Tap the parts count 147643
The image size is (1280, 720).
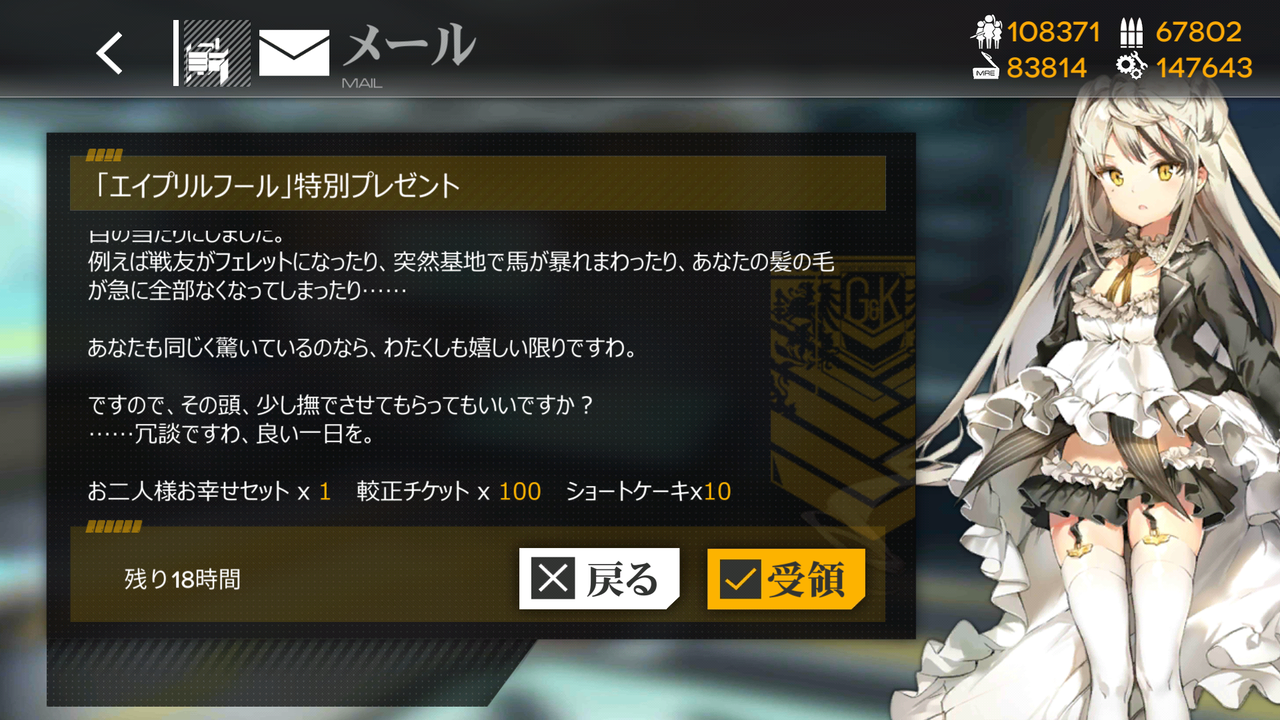[1204, 67]
